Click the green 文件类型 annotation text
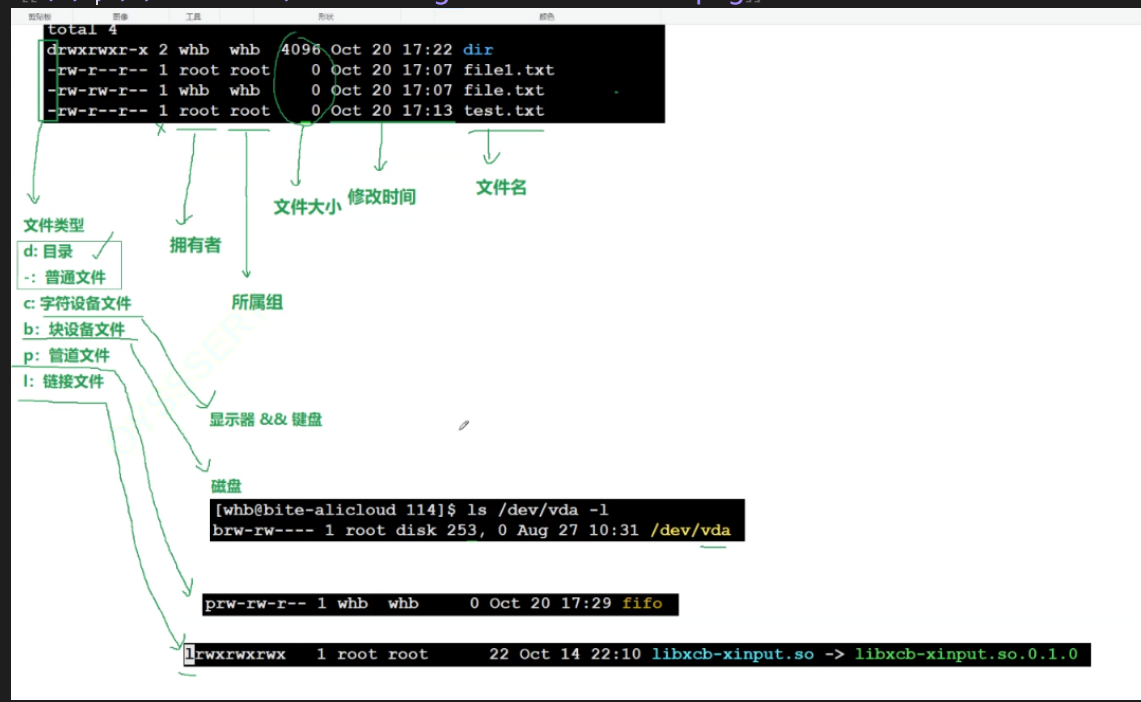The height and width of the screenshot is (702, 1141). click(x=54, y=226)
